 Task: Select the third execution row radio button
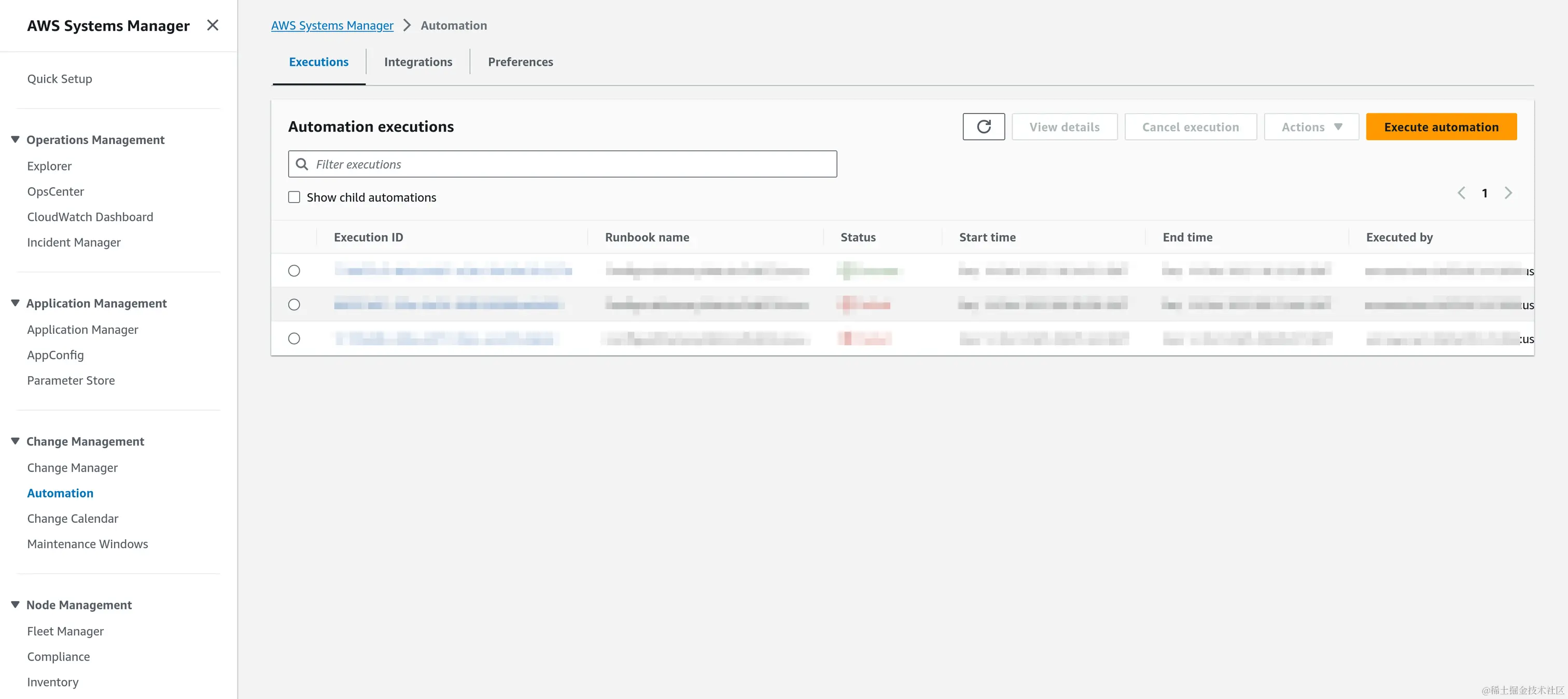click(294, 339)
